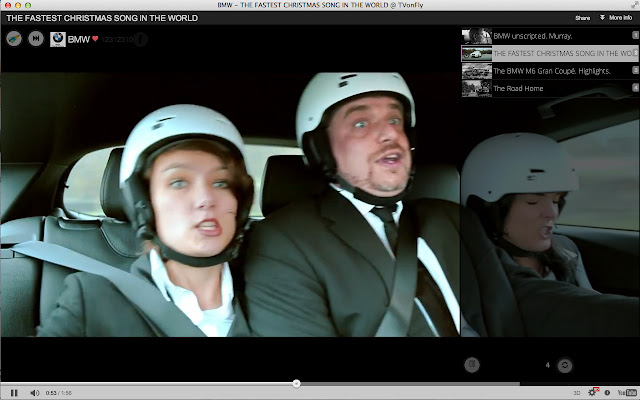The width and height of the screenshot is (640, 400).
Task: Click the Share link
Action: 582,18
